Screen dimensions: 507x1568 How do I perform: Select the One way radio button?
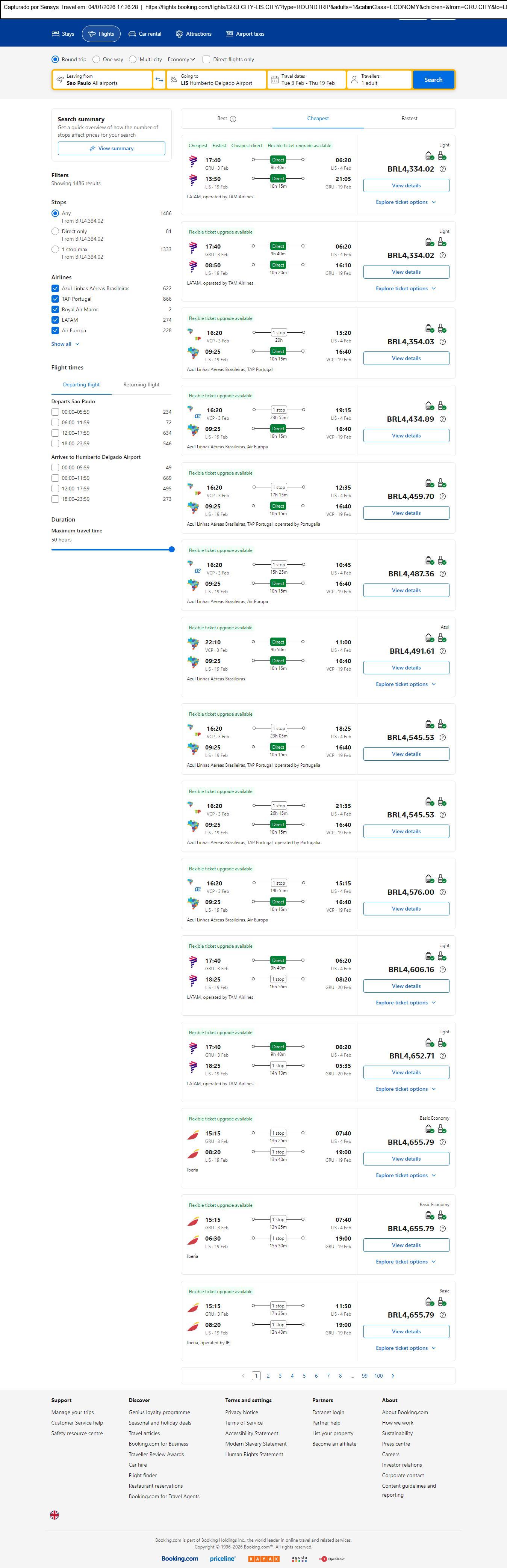96,60
